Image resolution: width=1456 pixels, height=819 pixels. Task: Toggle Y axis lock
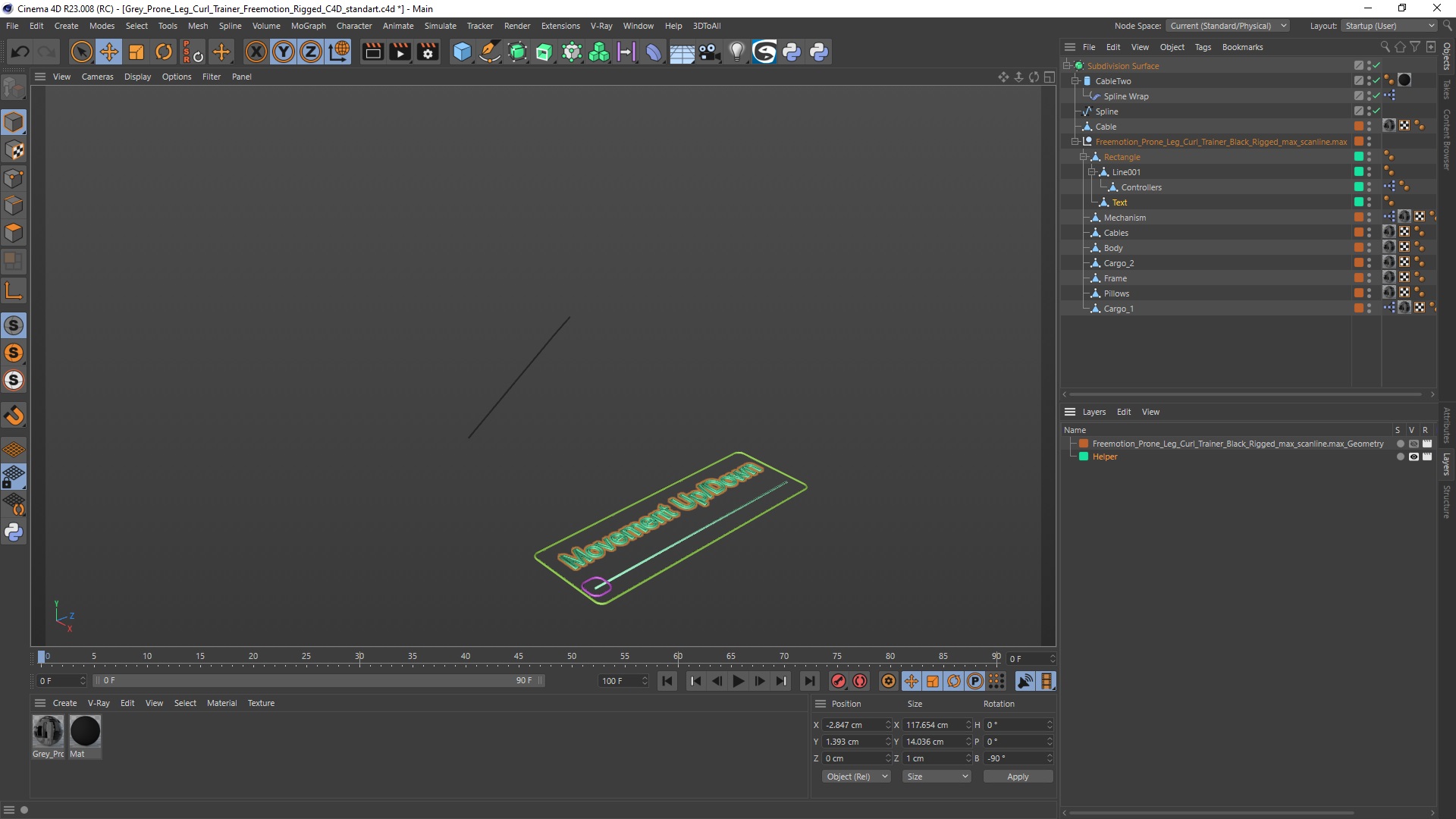click(284, 52)
